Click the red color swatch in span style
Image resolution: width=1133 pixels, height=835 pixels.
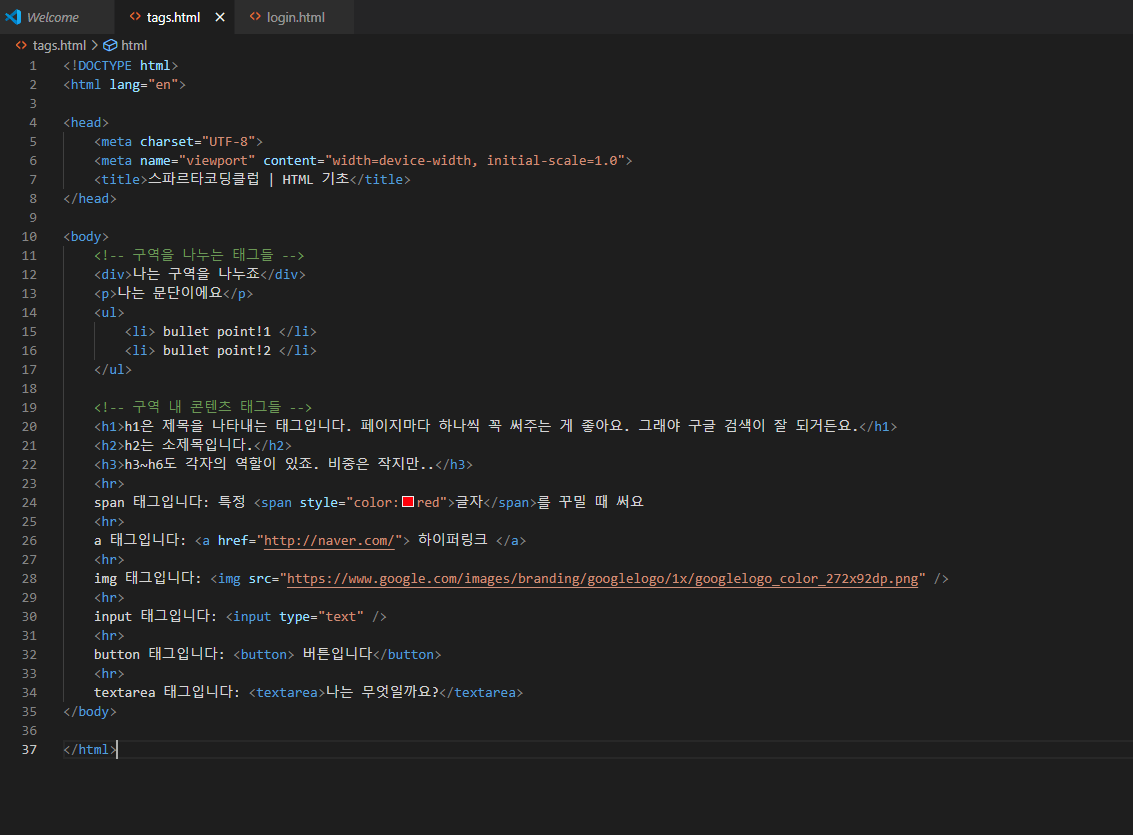click(x=408, y=501)
